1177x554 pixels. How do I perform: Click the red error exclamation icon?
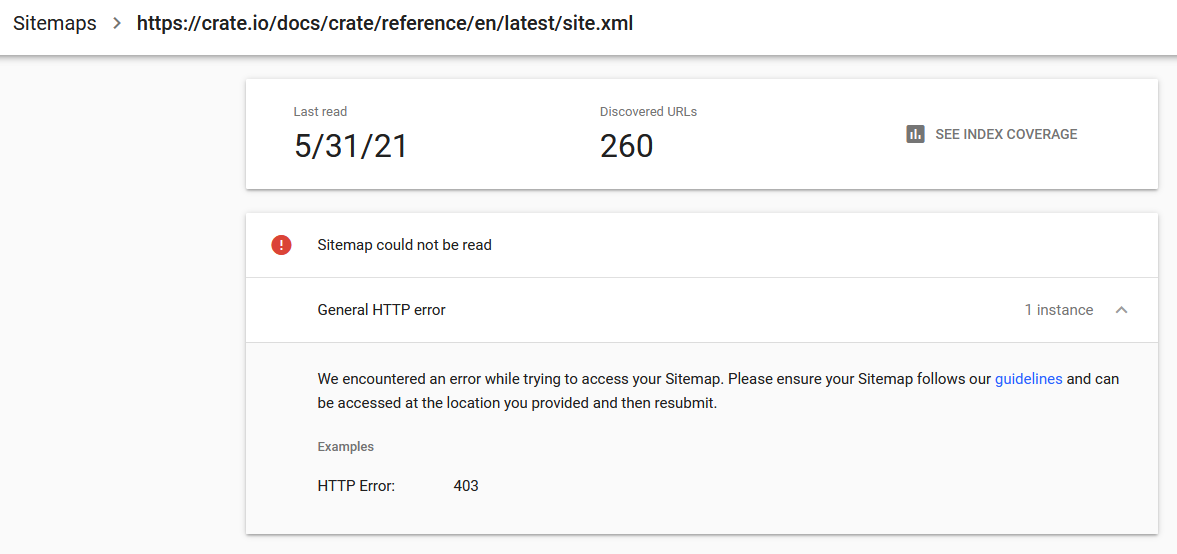[281, 245]
